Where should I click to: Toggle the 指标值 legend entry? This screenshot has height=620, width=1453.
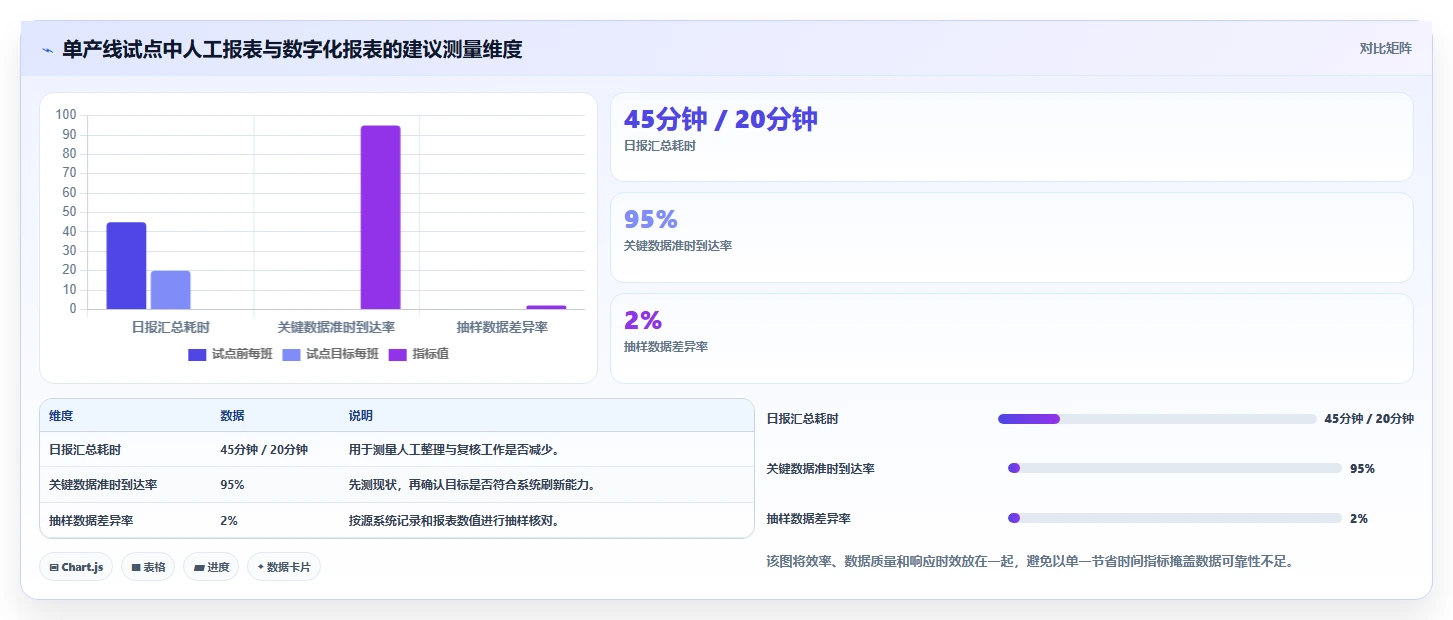point(418,354)
